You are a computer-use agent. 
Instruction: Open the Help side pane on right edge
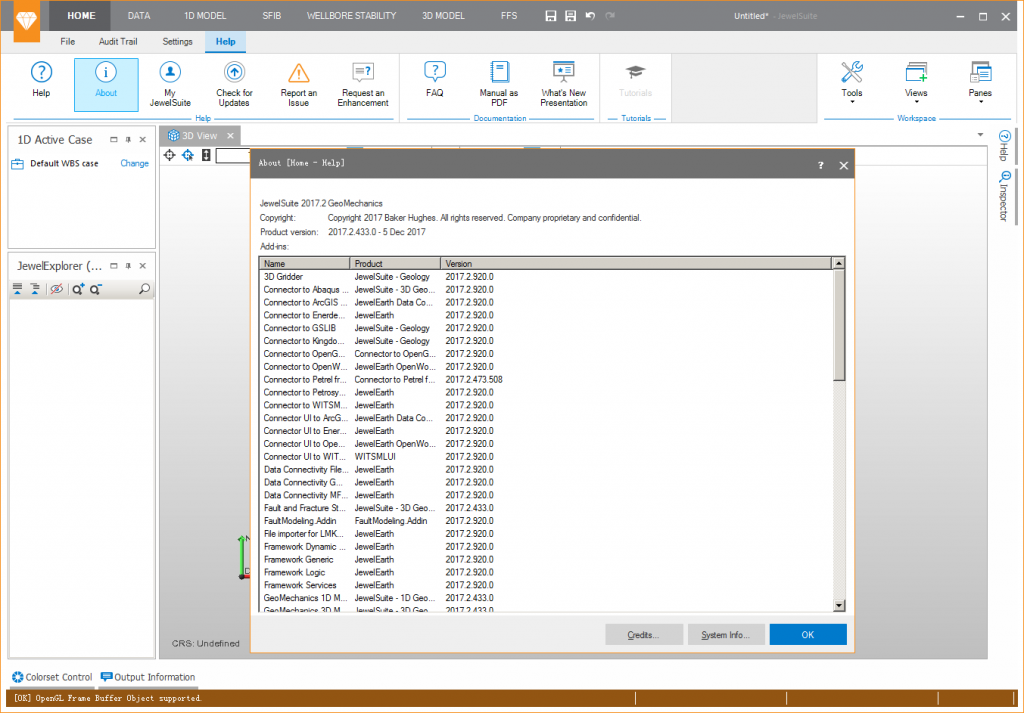[x=1004, y=146]
